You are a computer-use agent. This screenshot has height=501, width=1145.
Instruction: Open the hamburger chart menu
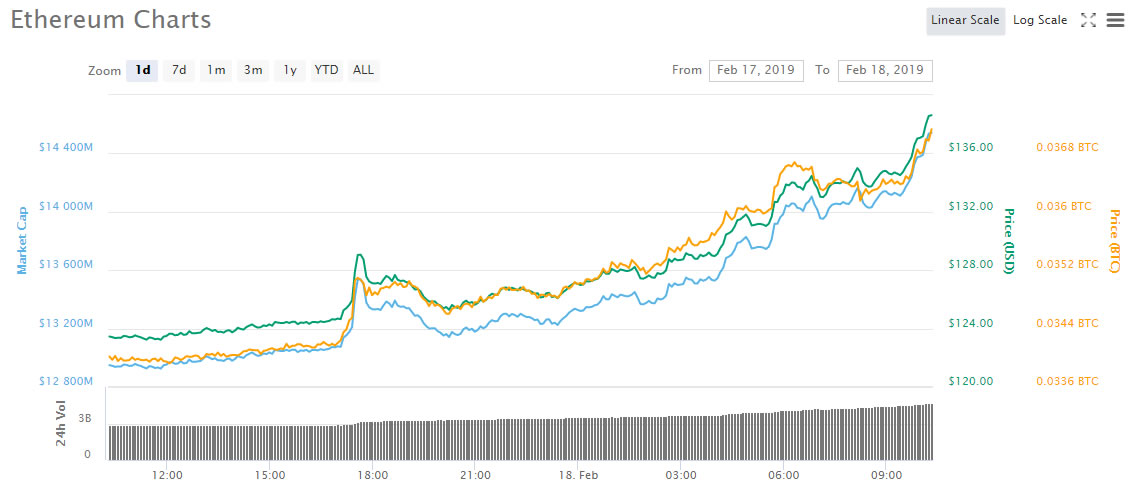(1117, 20)
